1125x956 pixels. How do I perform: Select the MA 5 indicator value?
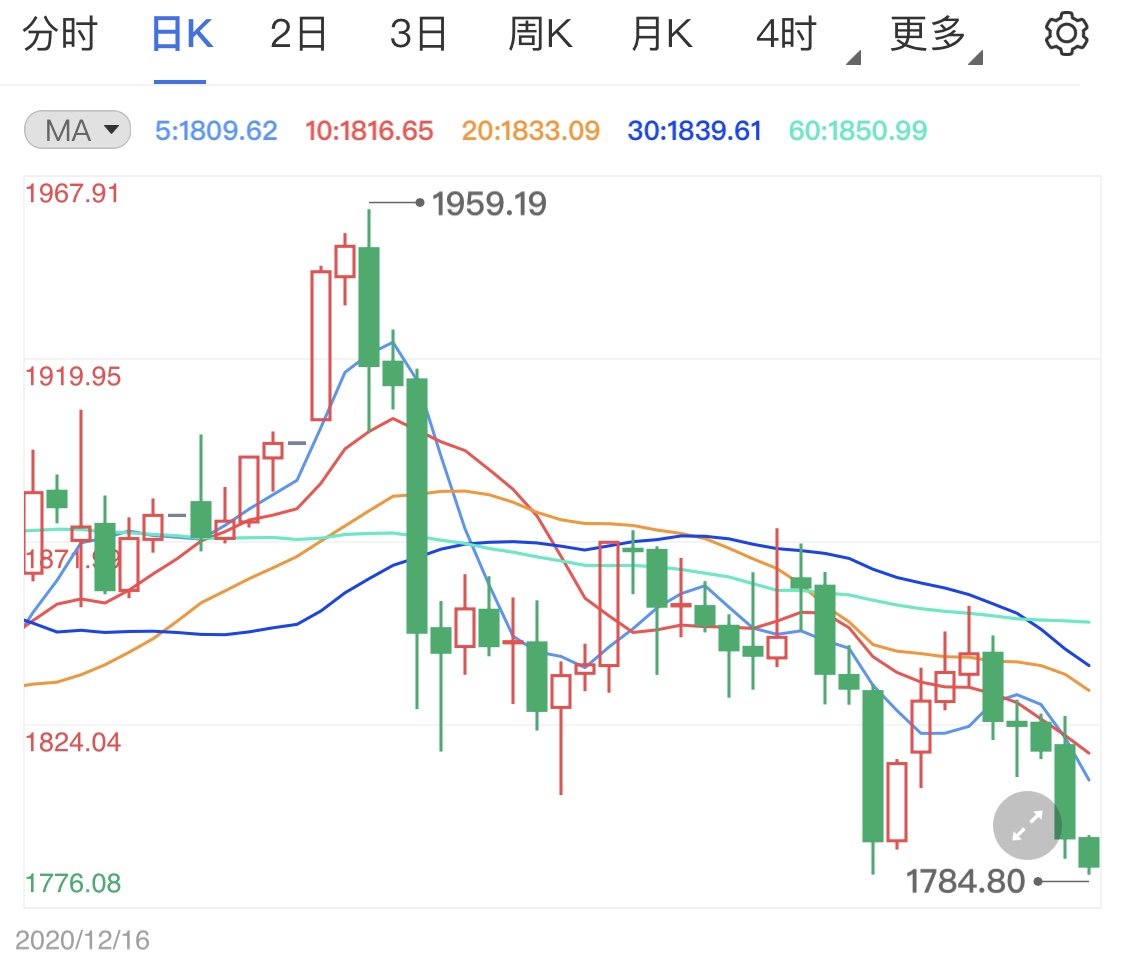[x=216, y=130]
